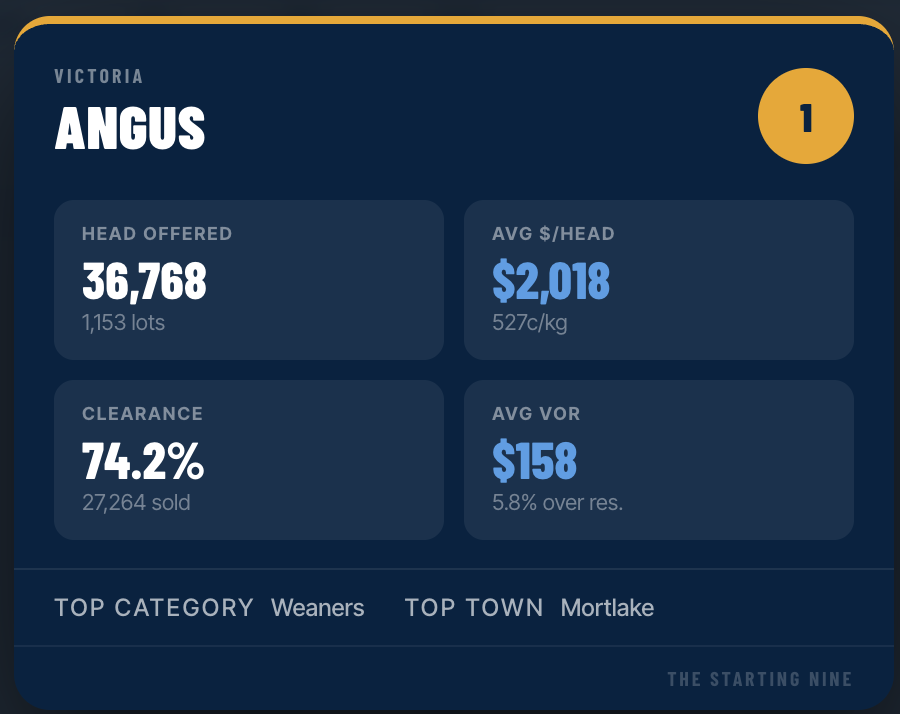Click the 1,153 lots subtext
Screen dimensions: 900x714
tap(123, 323)
